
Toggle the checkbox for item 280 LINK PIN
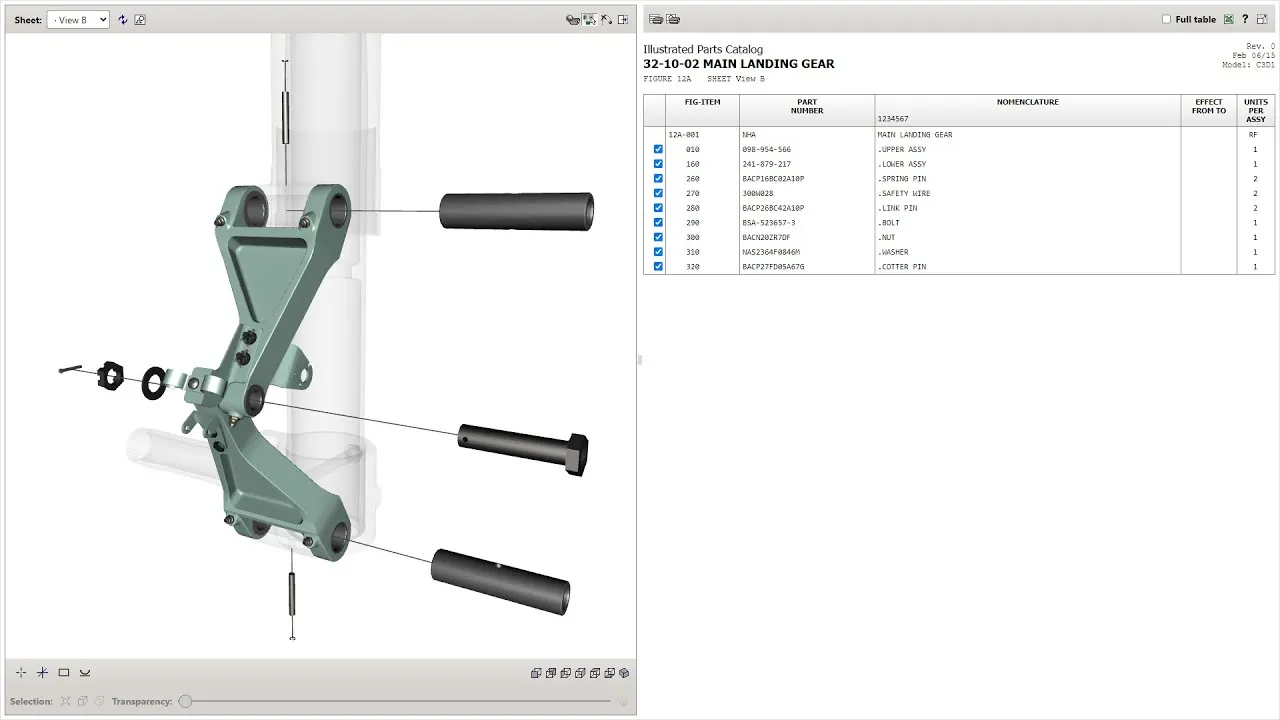pos(658,208)
